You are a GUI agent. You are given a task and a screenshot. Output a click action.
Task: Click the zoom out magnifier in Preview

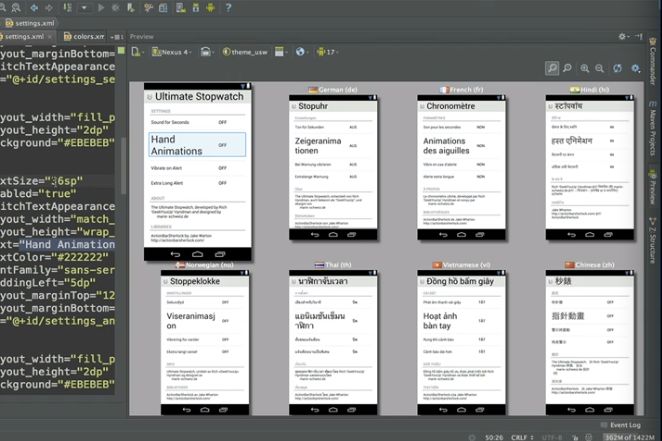[x=600, y=68]
